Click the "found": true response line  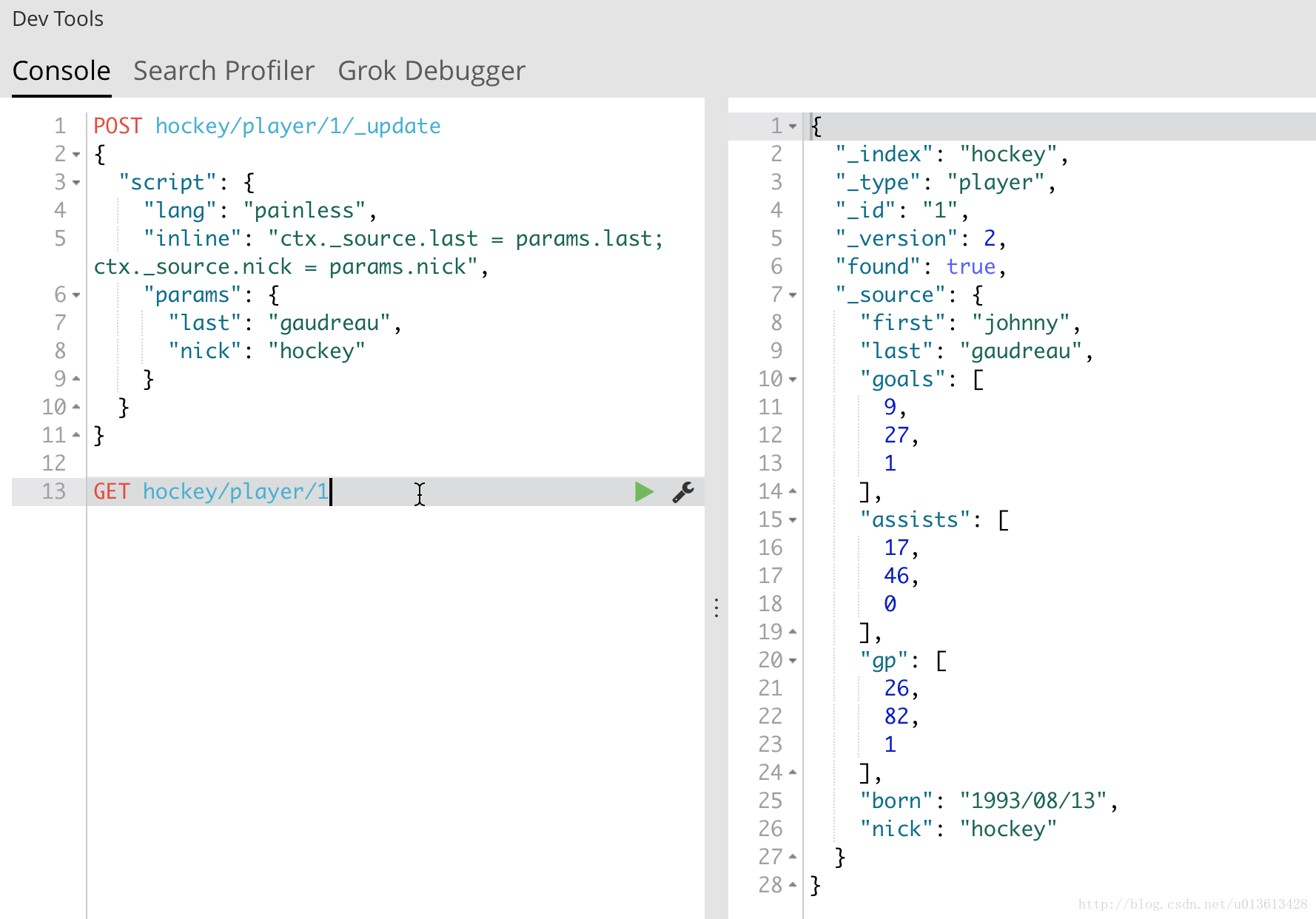coord(921,267)
